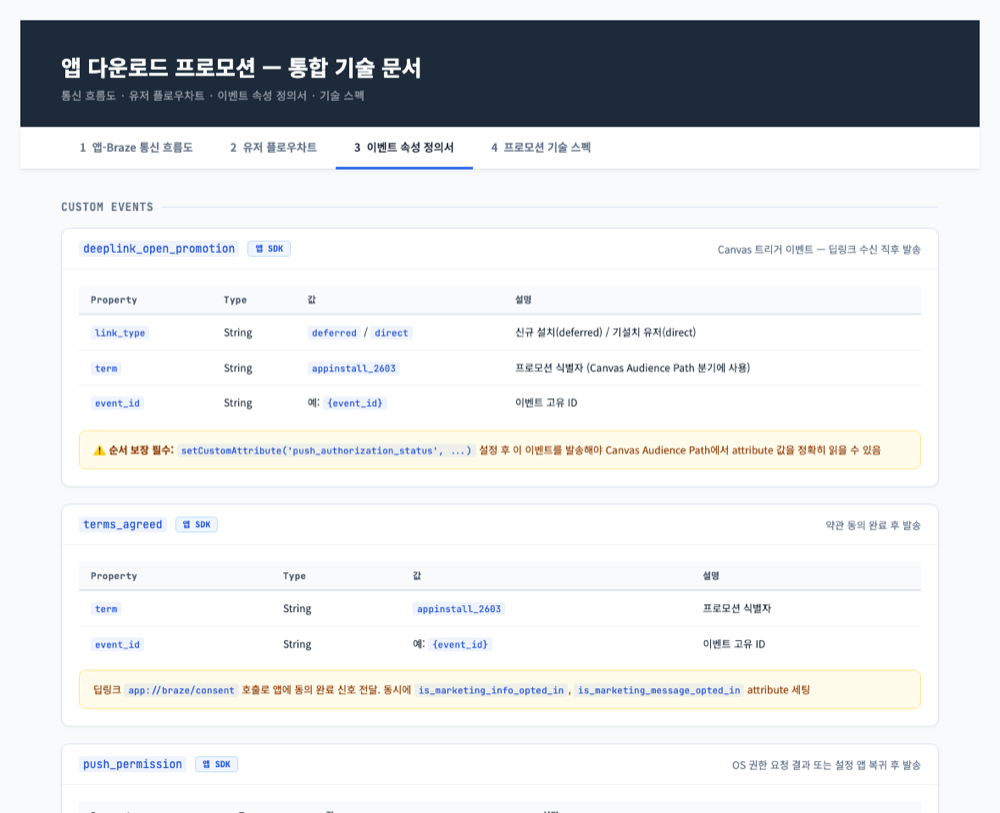Select the direct value chip
This screenshot has height=813, width=1000.
point(391,333)
